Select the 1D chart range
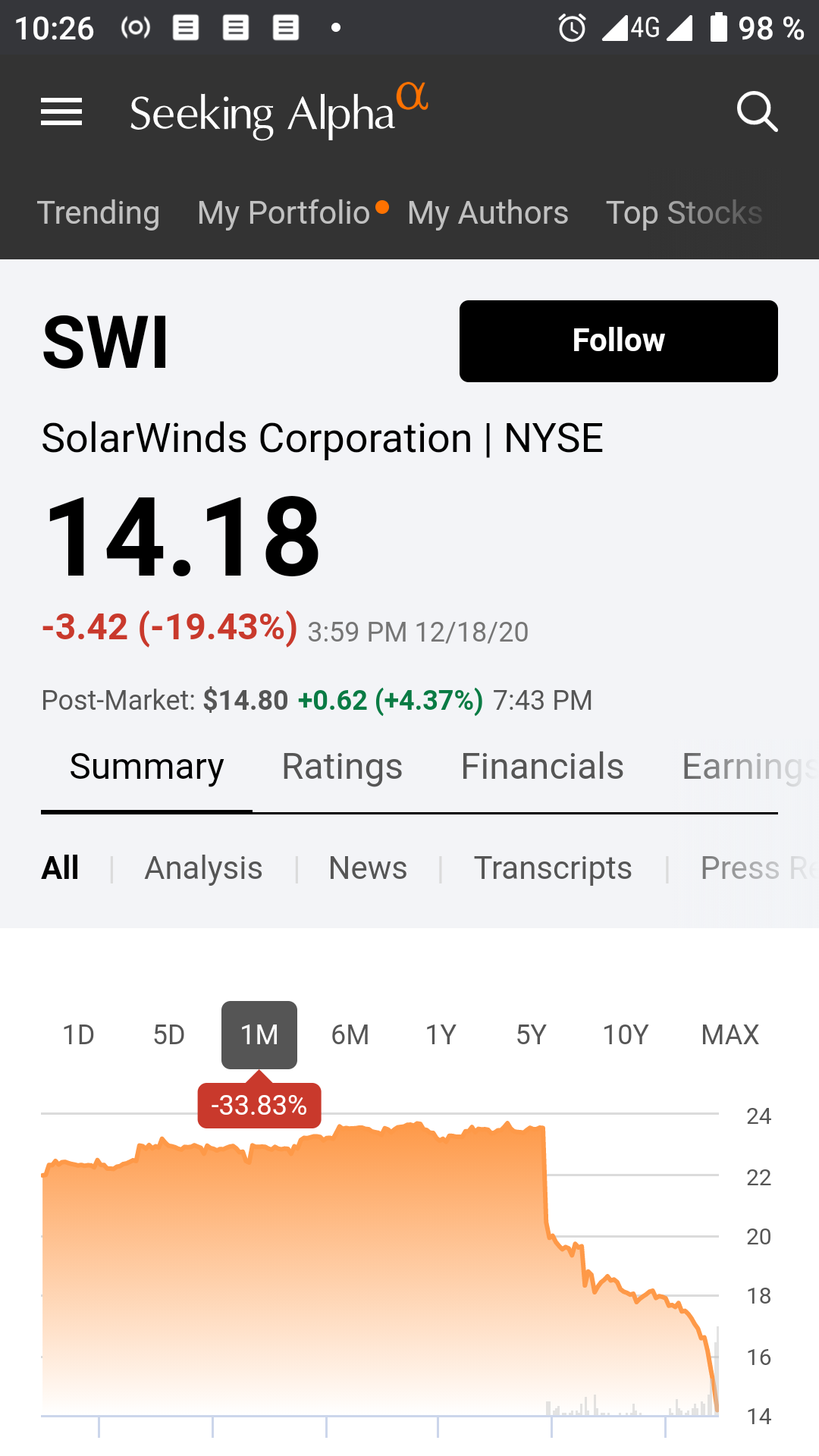Image resolution: width=819 pixels, height=1456 pixels. (x=78, y=1035)
